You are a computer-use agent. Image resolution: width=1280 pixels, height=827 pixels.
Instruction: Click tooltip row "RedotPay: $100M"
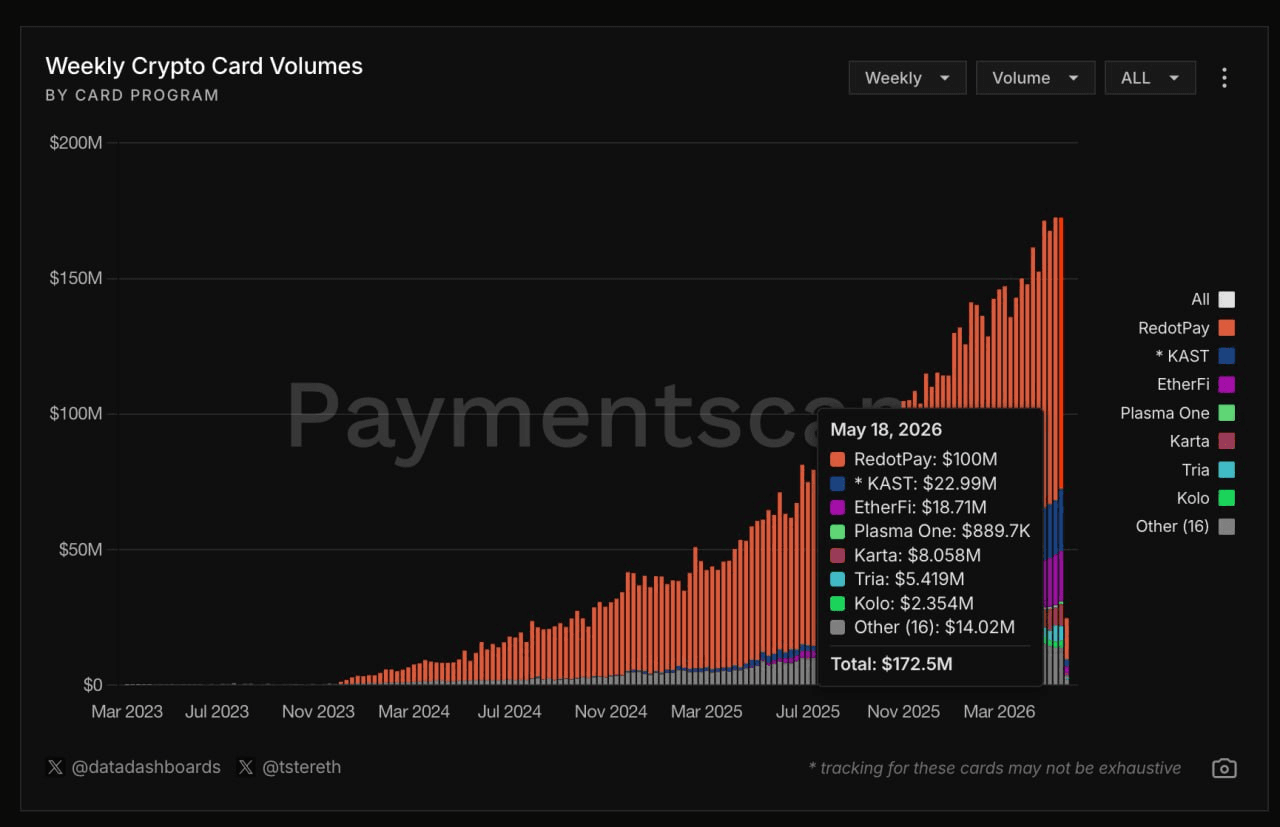[x=914, y=459]
